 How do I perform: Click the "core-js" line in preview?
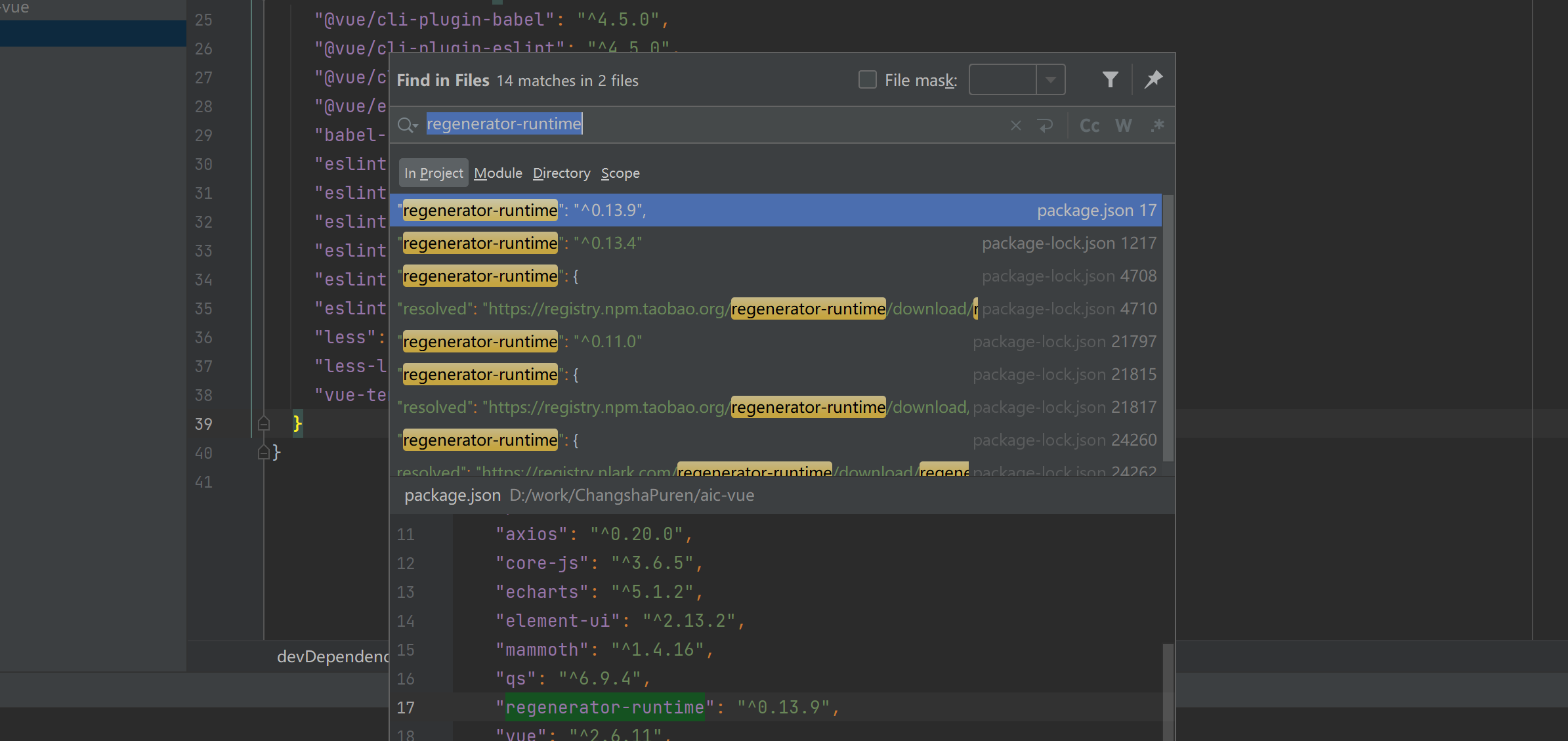tap(599, 563)
